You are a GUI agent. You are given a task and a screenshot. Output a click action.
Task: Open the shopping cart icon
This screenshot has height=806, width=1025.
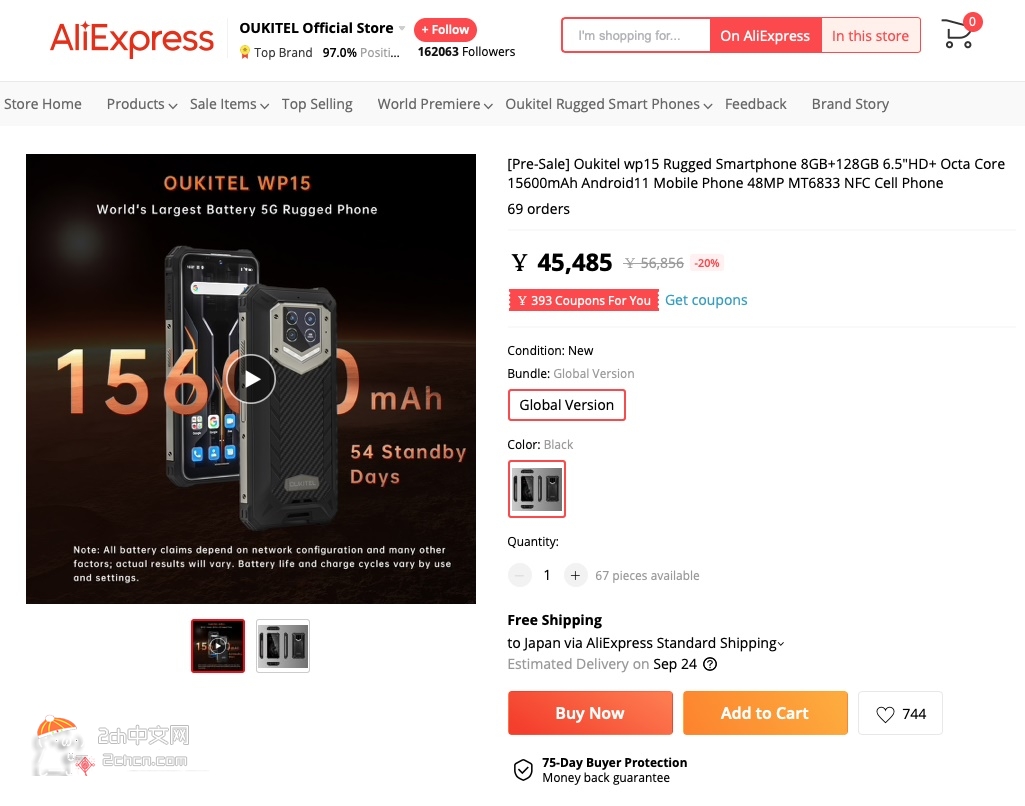(958, 33)
